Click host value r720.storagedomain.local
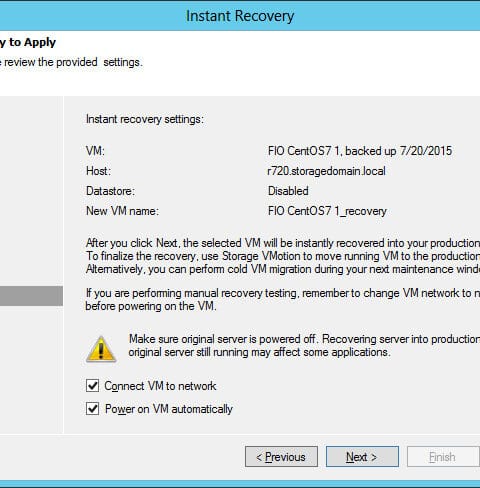Image resolution: width=480 pixels, height=488 pixels. point(327,171)
